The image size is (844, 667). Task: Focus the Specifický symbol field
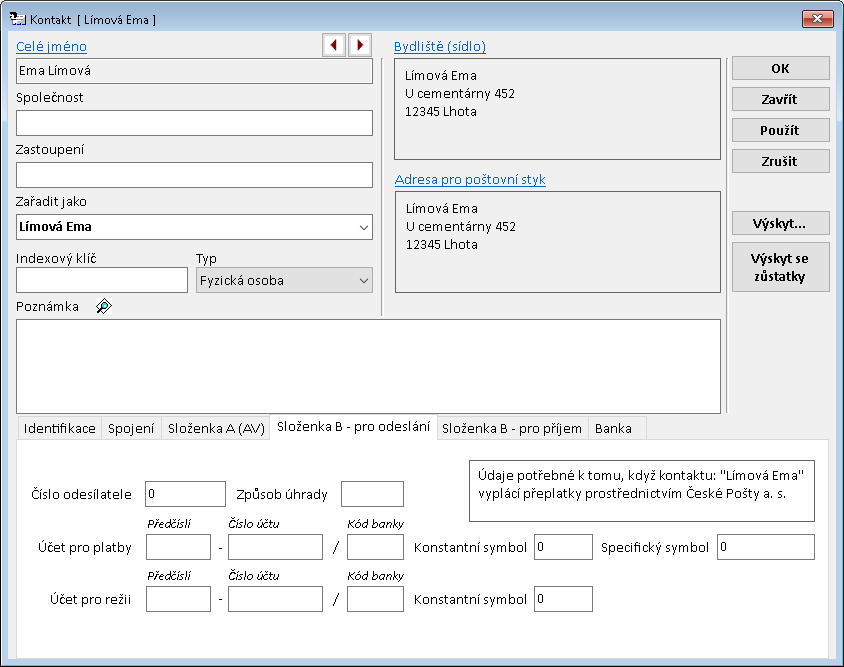765,547
